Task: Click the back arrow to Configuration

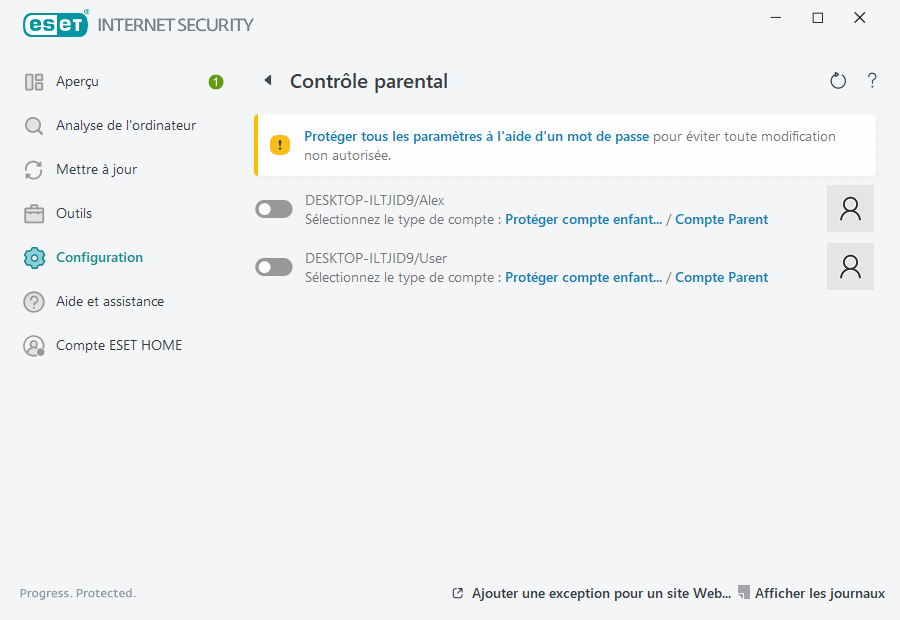Action: tap(267, 80)
